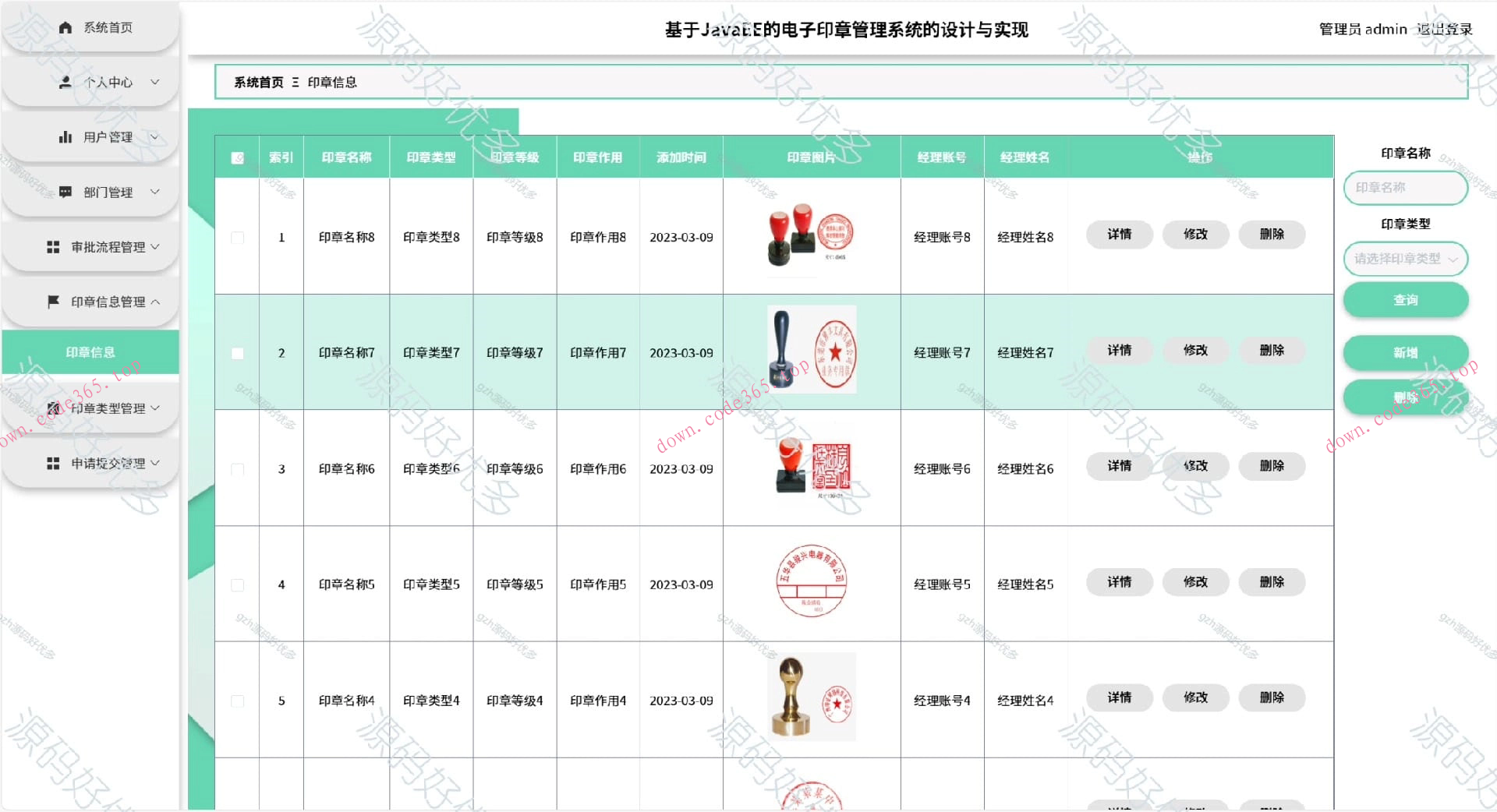1497x812 pixels.
Task: Click the flag icon next to 印章信息管理
Action: [x=53, y=302]
